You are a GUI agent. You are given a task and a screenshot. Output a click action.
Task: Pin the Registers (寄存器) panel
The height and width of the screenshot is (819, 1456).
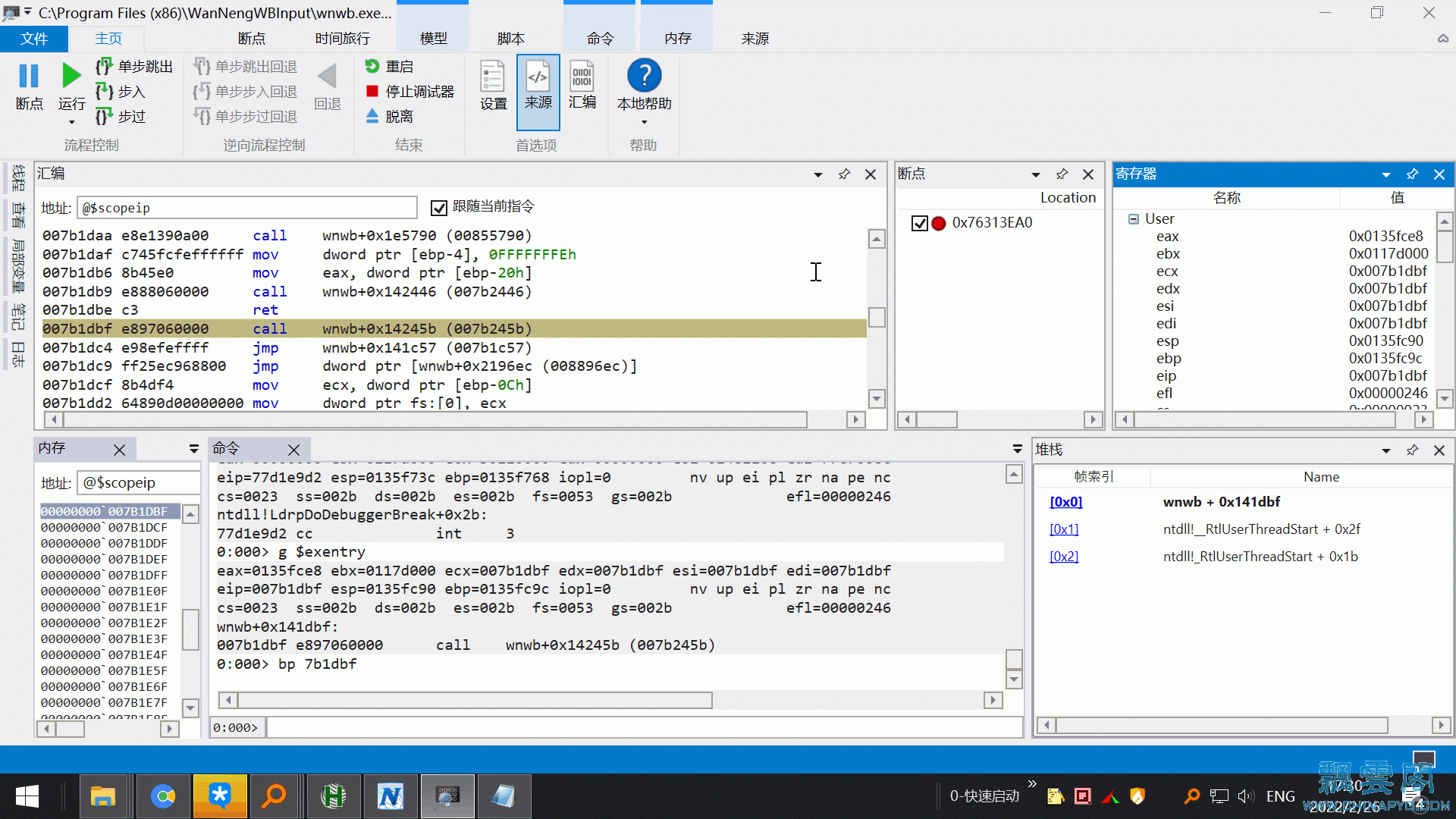tap(1412, 174)
